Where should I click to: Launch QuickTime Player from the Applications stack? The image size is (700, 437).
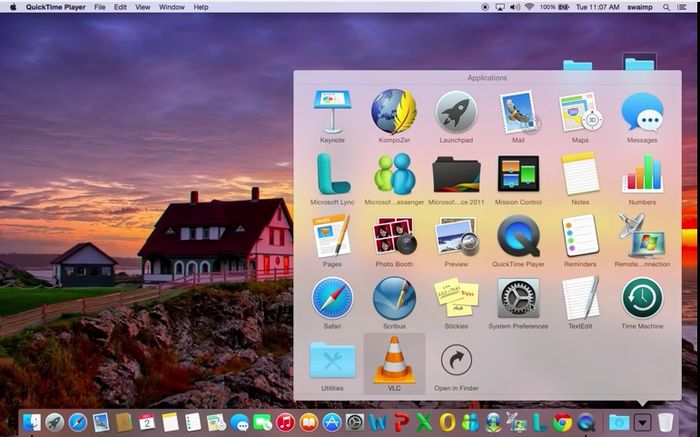click(x=518, y=236)
